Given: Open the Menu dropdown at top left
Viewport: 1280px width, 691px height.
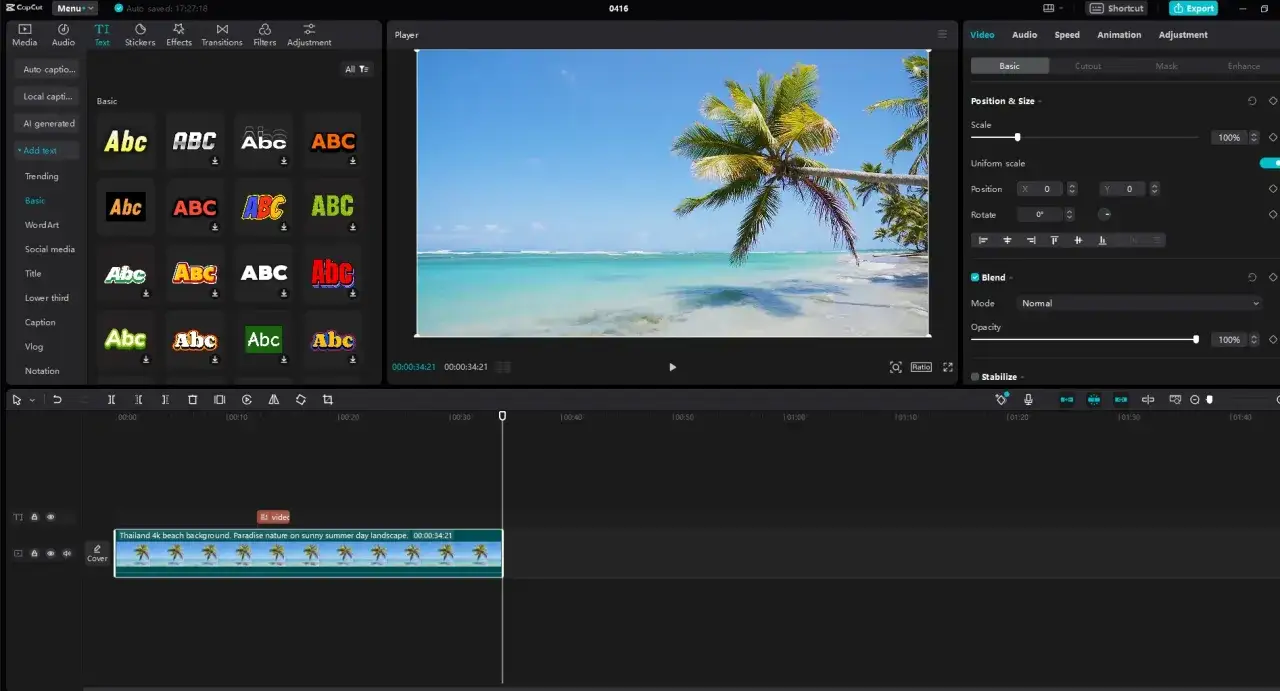Looking at the screenshot, I should (x=72, y=8).
